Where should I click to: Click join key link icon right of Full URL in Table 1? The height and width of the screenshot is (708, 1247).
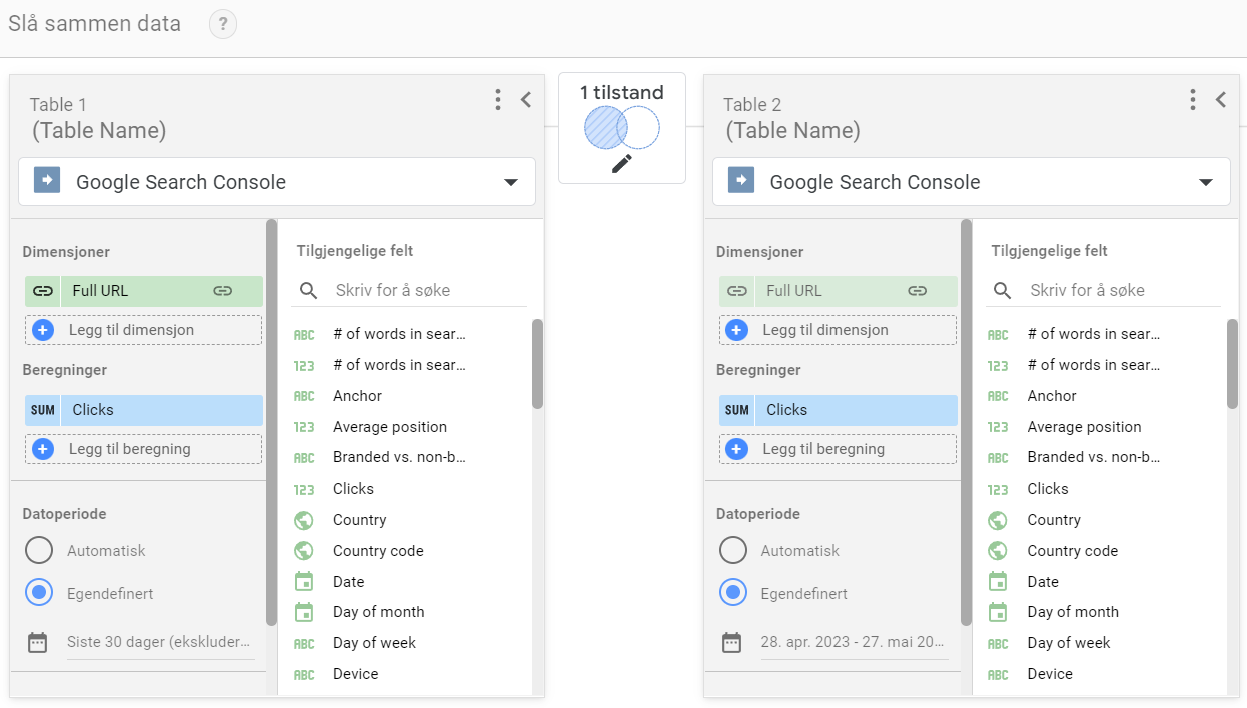tap(223, 291)
